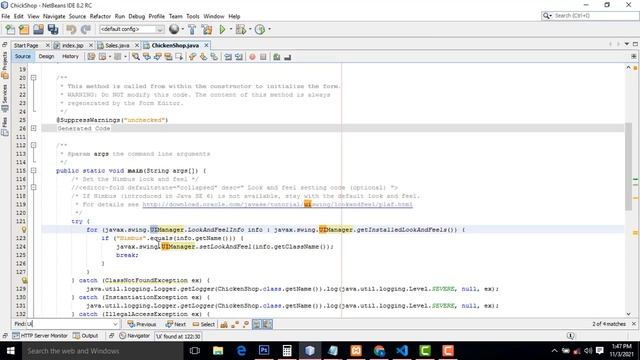Click the Save All toolbar icon

point(53,29)
